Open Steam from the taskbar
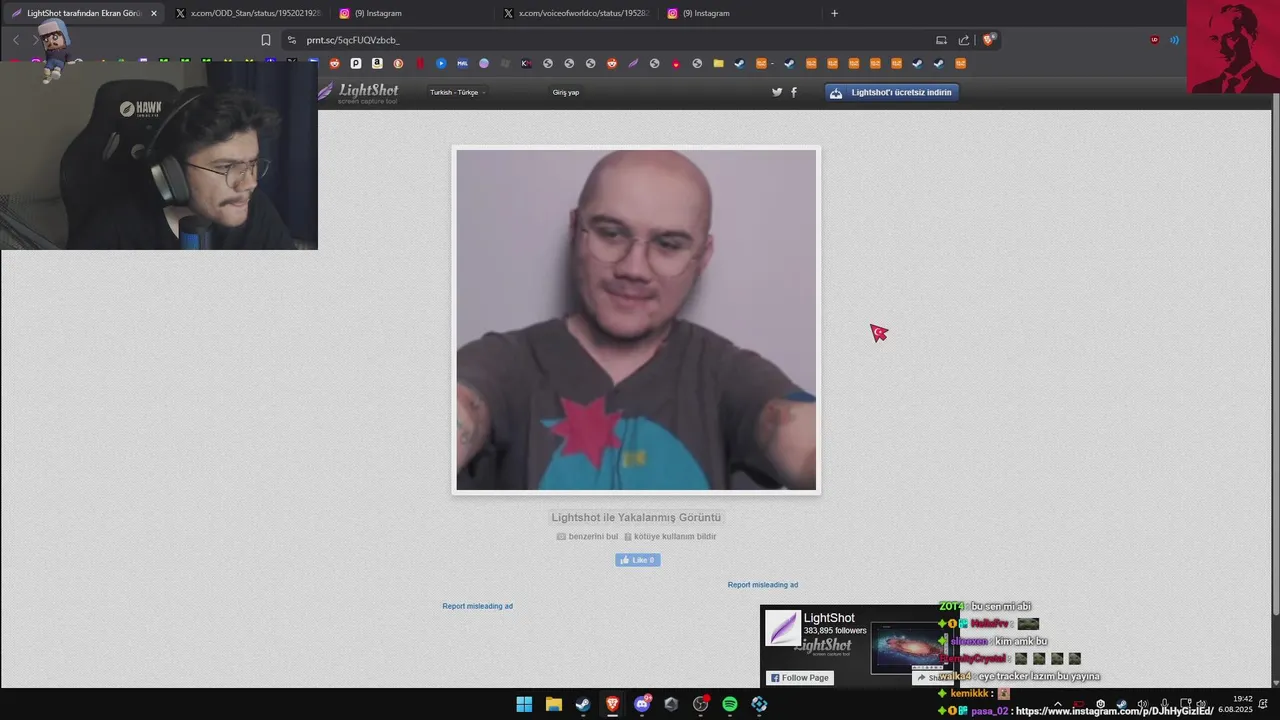 (582, 704)
